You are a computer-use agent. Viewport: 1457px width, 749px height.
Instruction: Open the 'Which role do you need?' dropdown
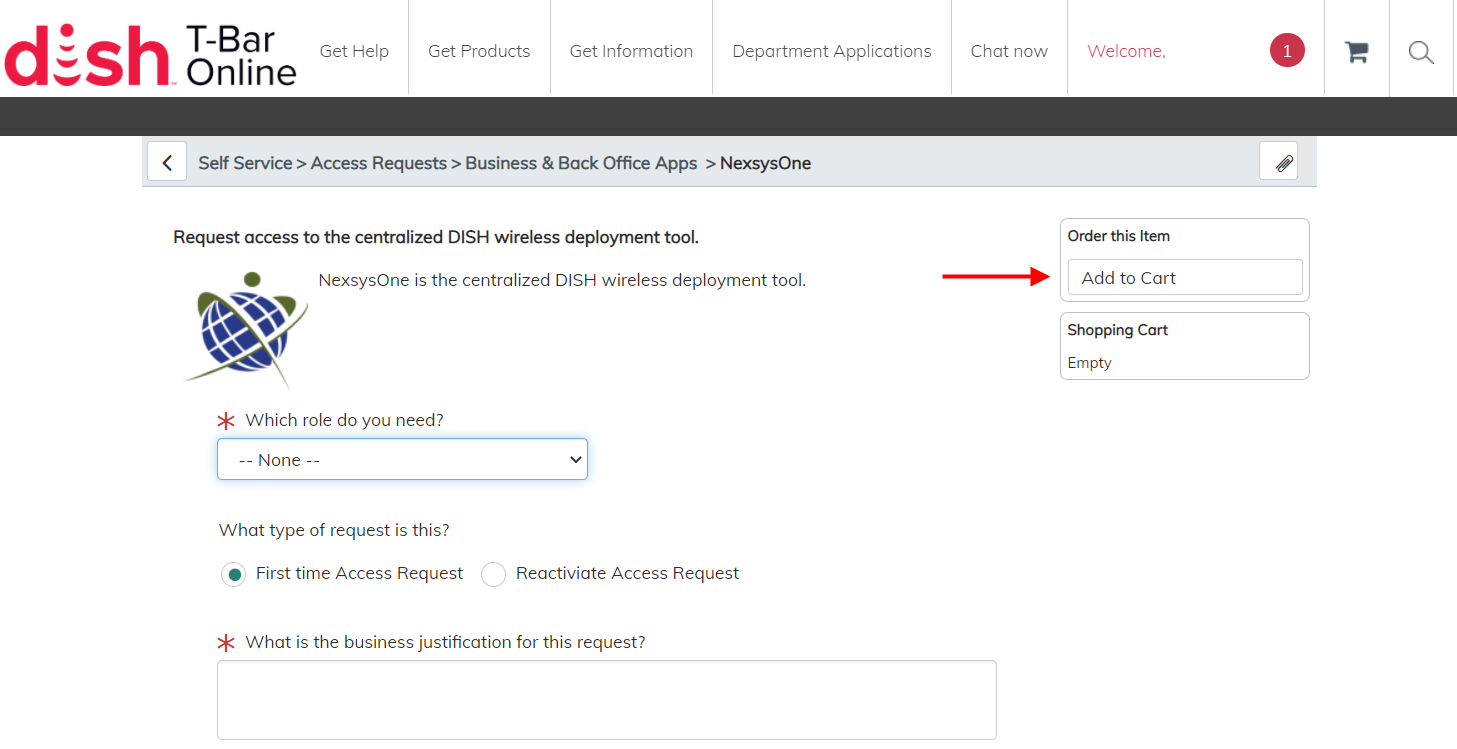point(402,459)
